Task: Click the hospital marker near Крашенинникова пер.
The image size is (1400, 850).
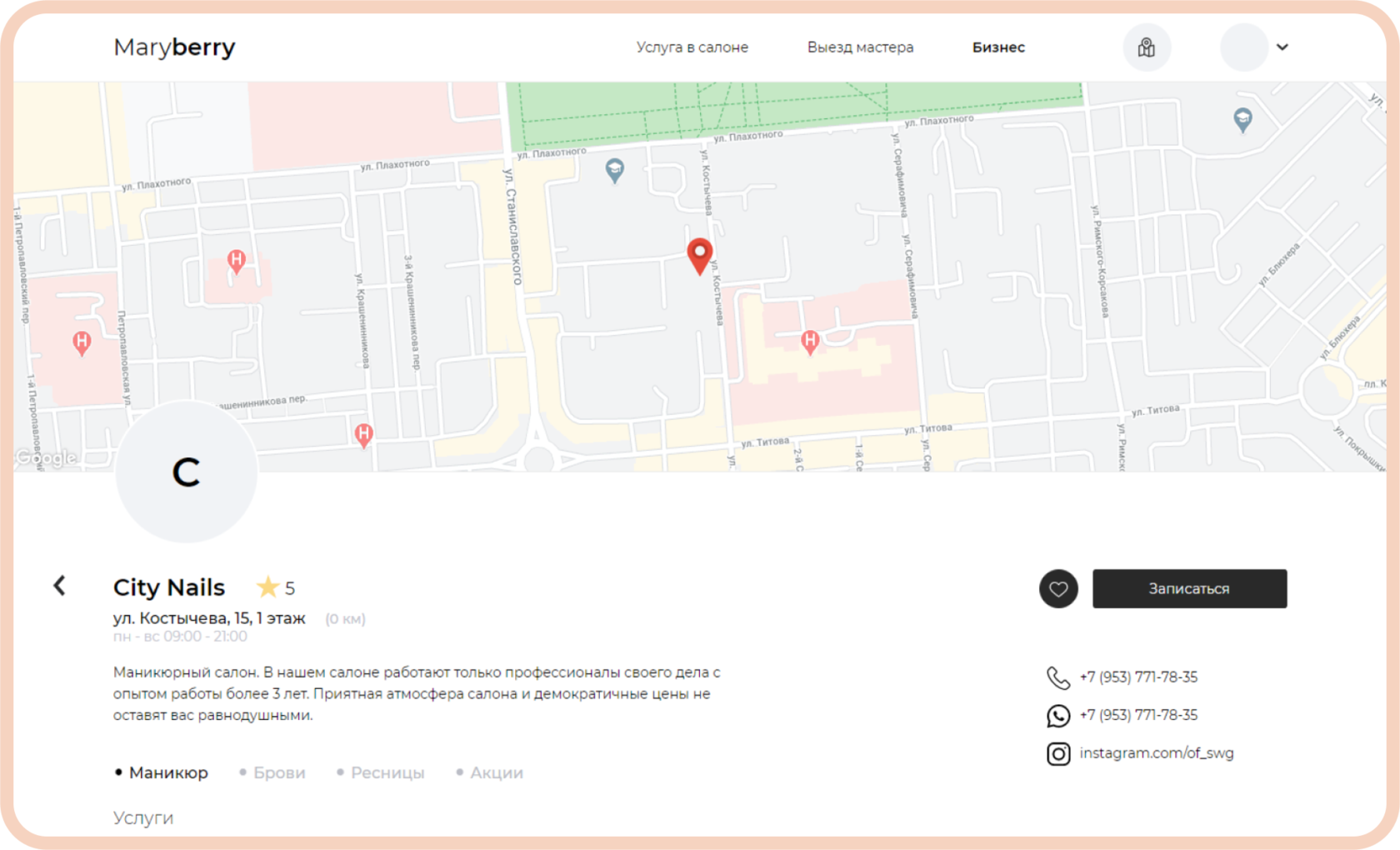Action: [x=363, y=434]
